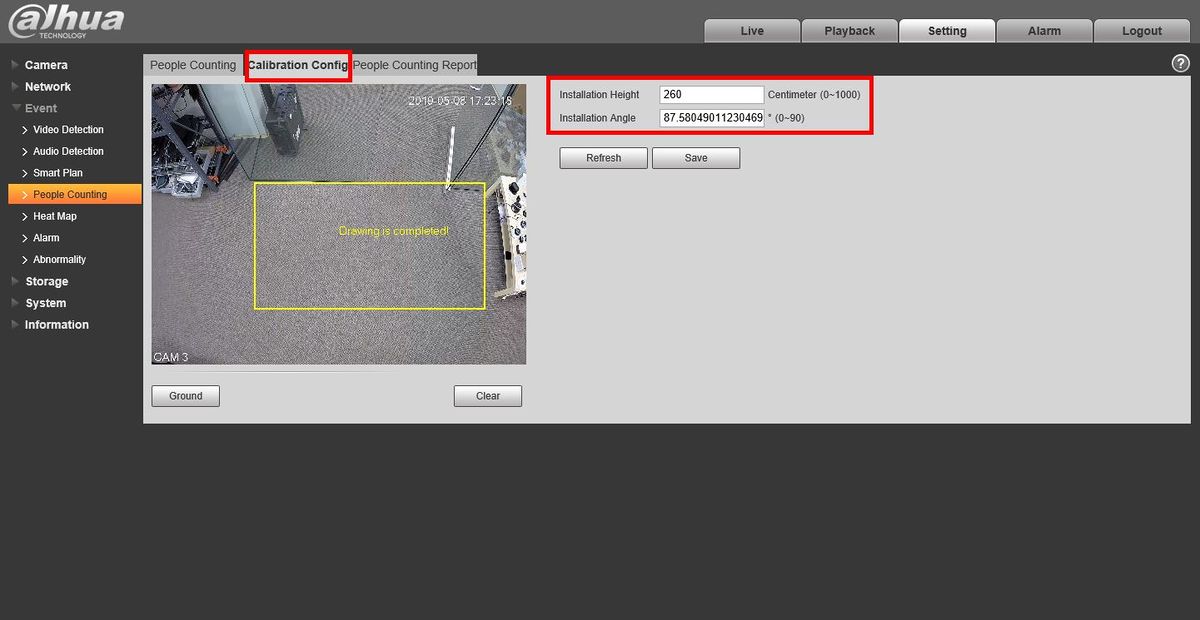Screen dimensions: 1200x620
Task: Open the Playback tab
Action: (x=849, y=31)
